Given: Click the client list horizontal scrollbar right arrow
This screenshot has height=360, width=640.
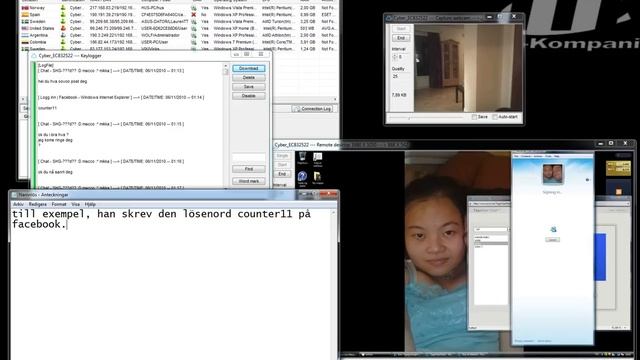Looking at the screenshot, I should click(x=335, y=99).
